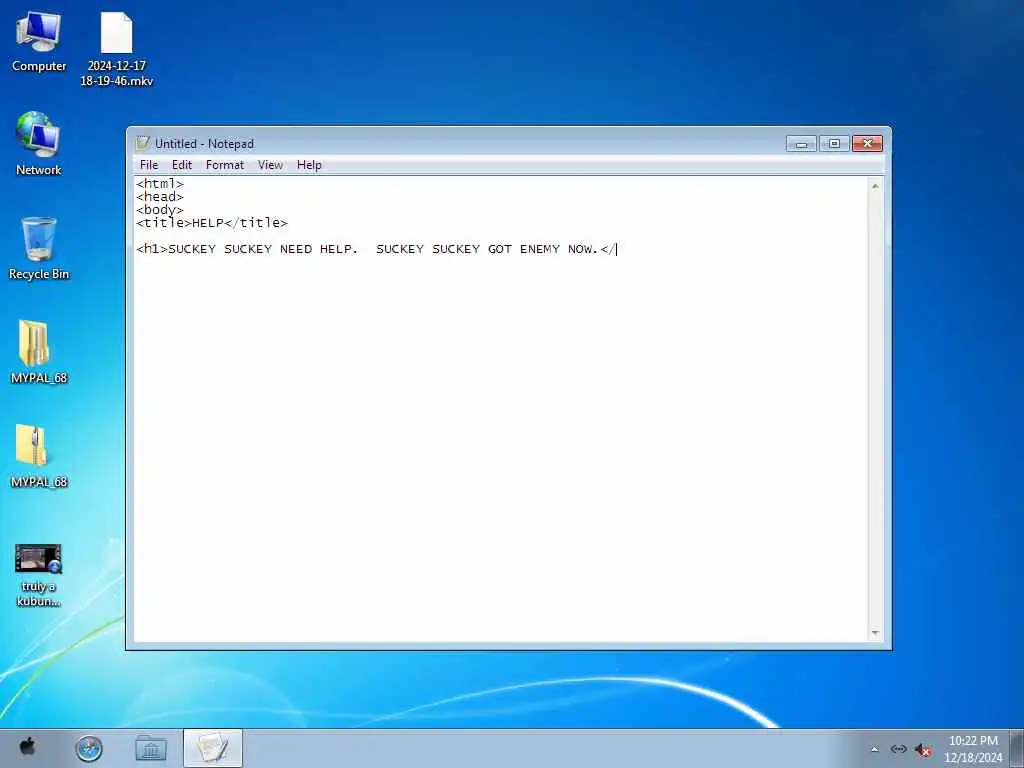Click the scrollbar up arrow
This screenshot has height=768, width=1024.
[875, 186]
